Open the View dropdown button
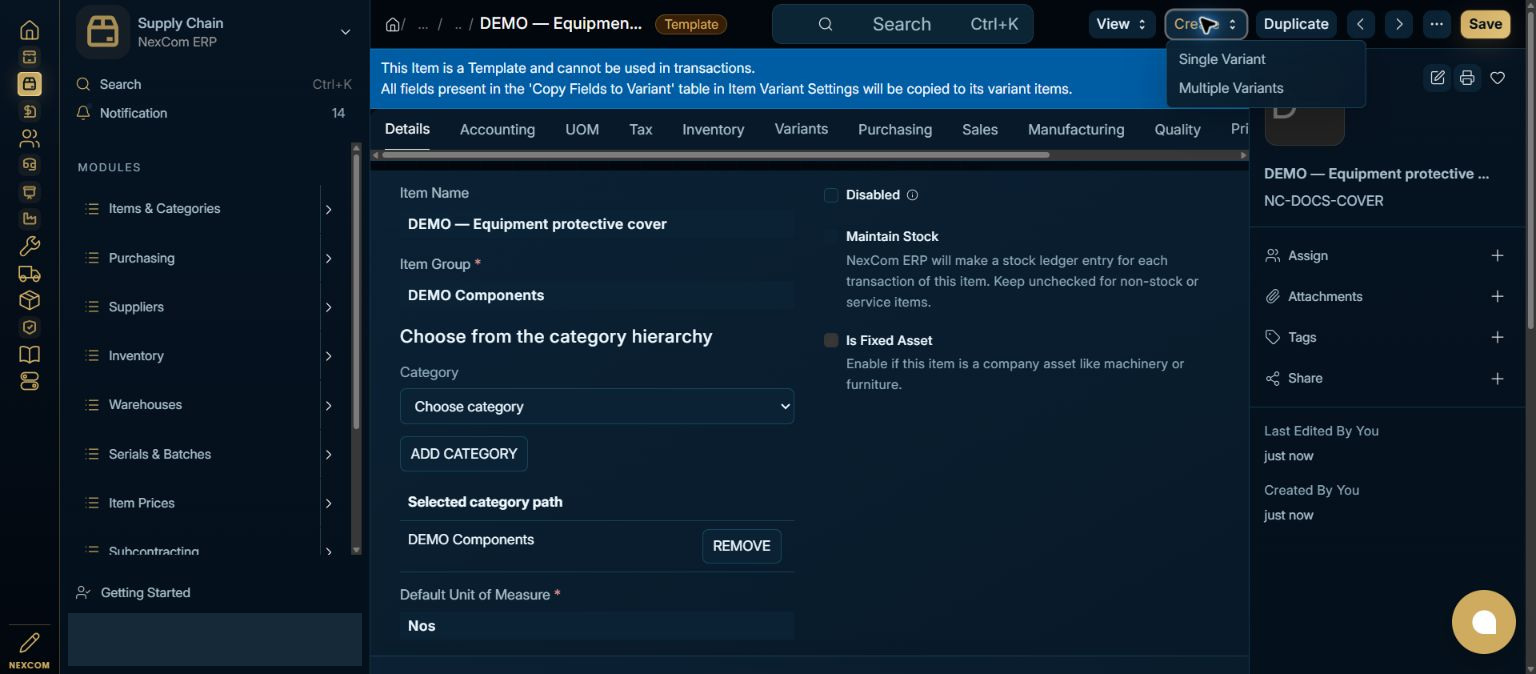The image size is (1536, 674). coord(1122,24)
